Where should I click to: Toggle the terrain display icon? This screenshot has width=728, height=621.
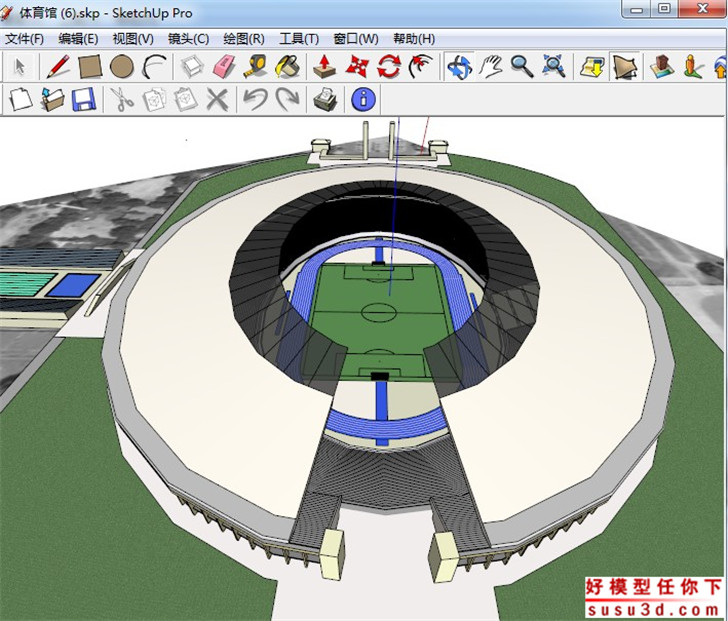point(624,66)
